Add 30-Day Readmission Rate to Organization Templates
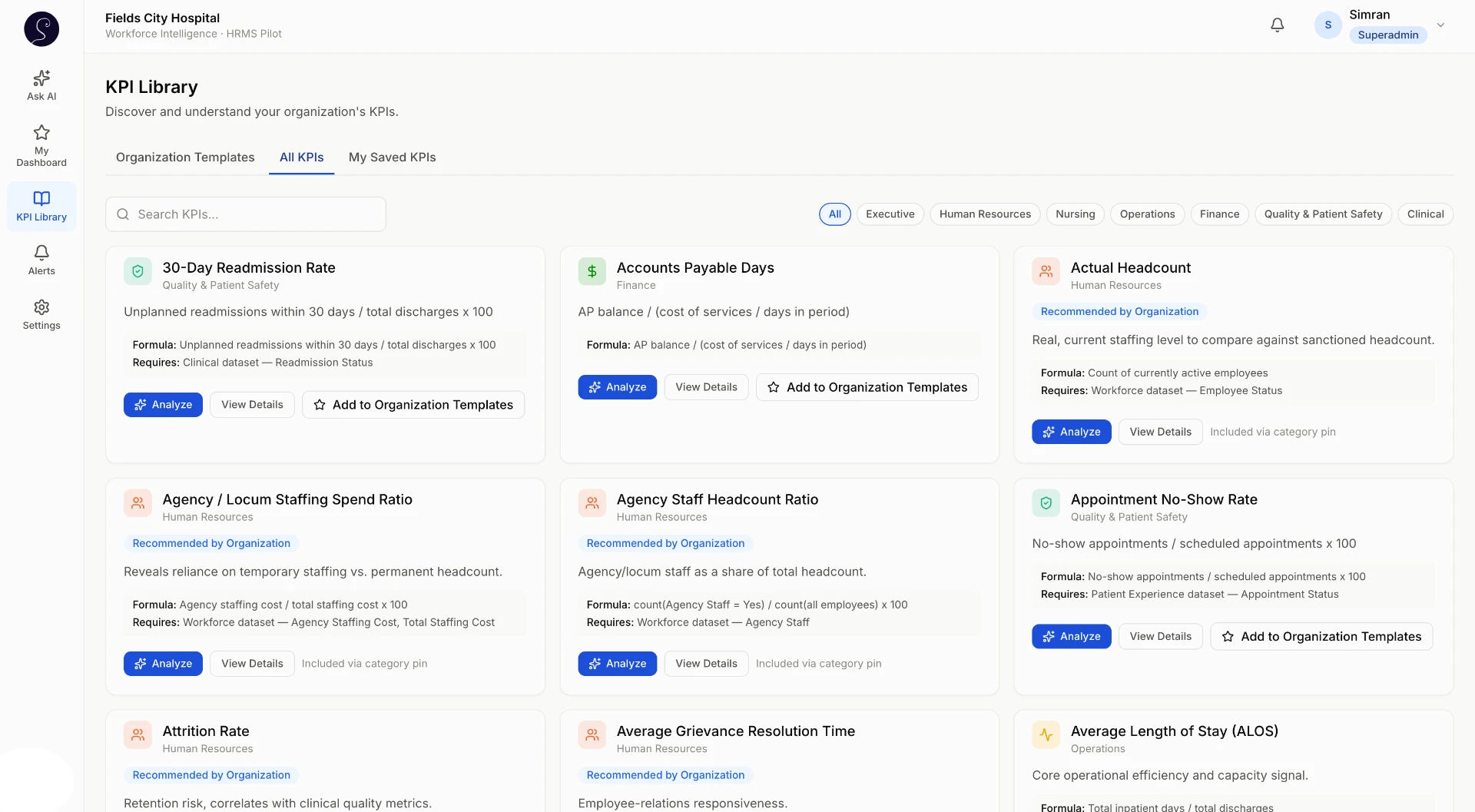 tap(413, 405)
